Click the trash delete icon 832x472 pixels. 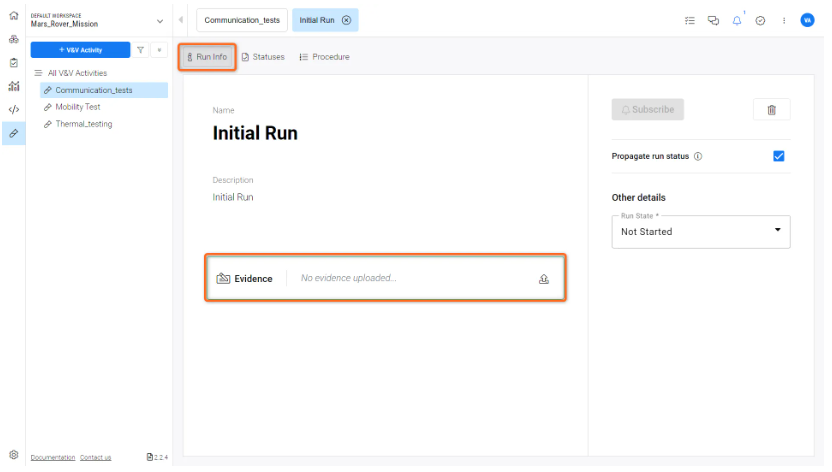tap(771, 110)
